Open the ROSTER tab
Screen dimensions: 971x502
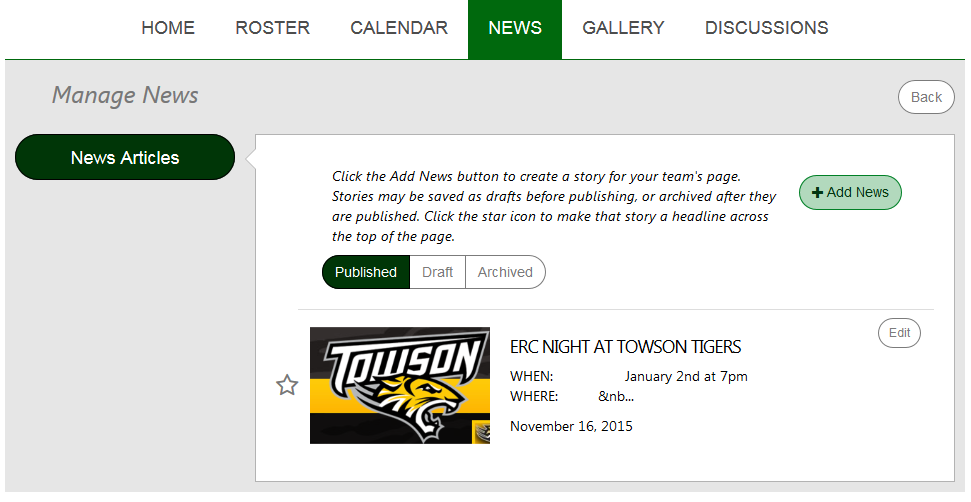(x=272, y=28)
